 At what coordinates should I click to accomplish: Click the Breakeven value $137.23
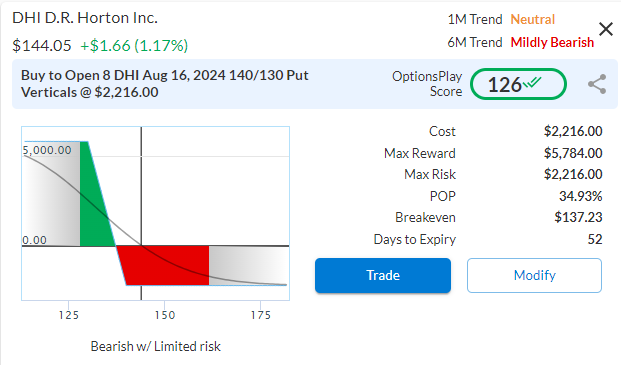[578, 217]
